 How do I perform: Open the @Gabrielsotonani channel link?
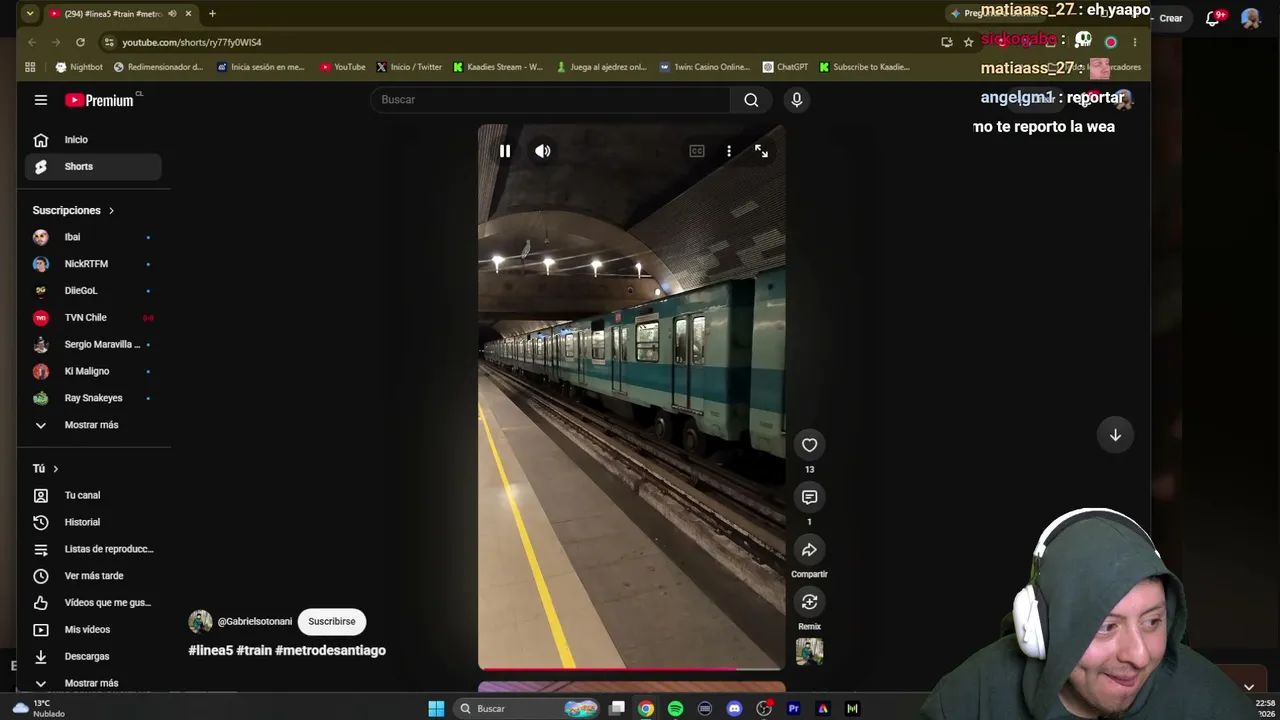[255, 622]
